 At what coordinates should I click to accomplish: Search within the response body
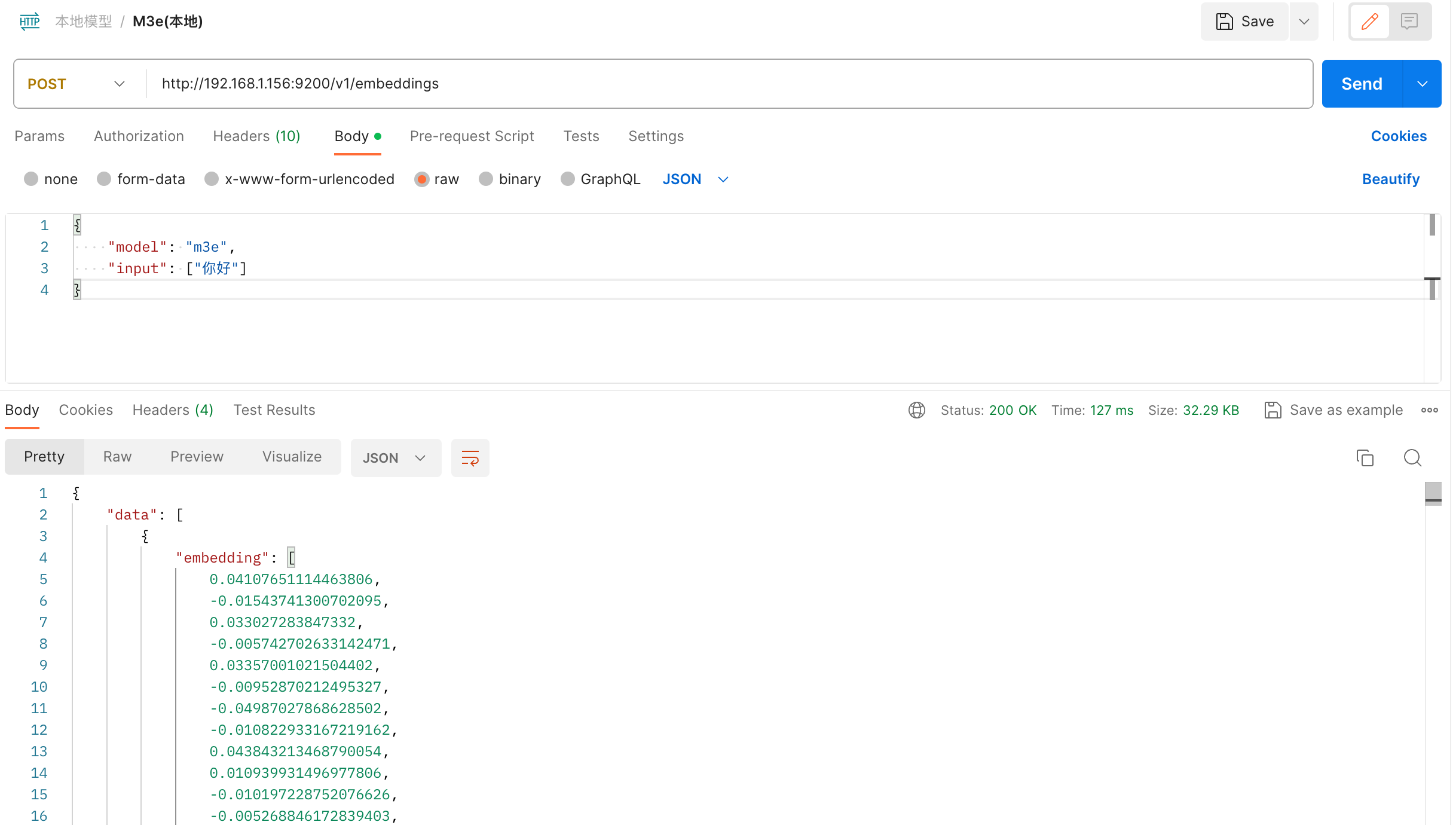click(1412, 458)
